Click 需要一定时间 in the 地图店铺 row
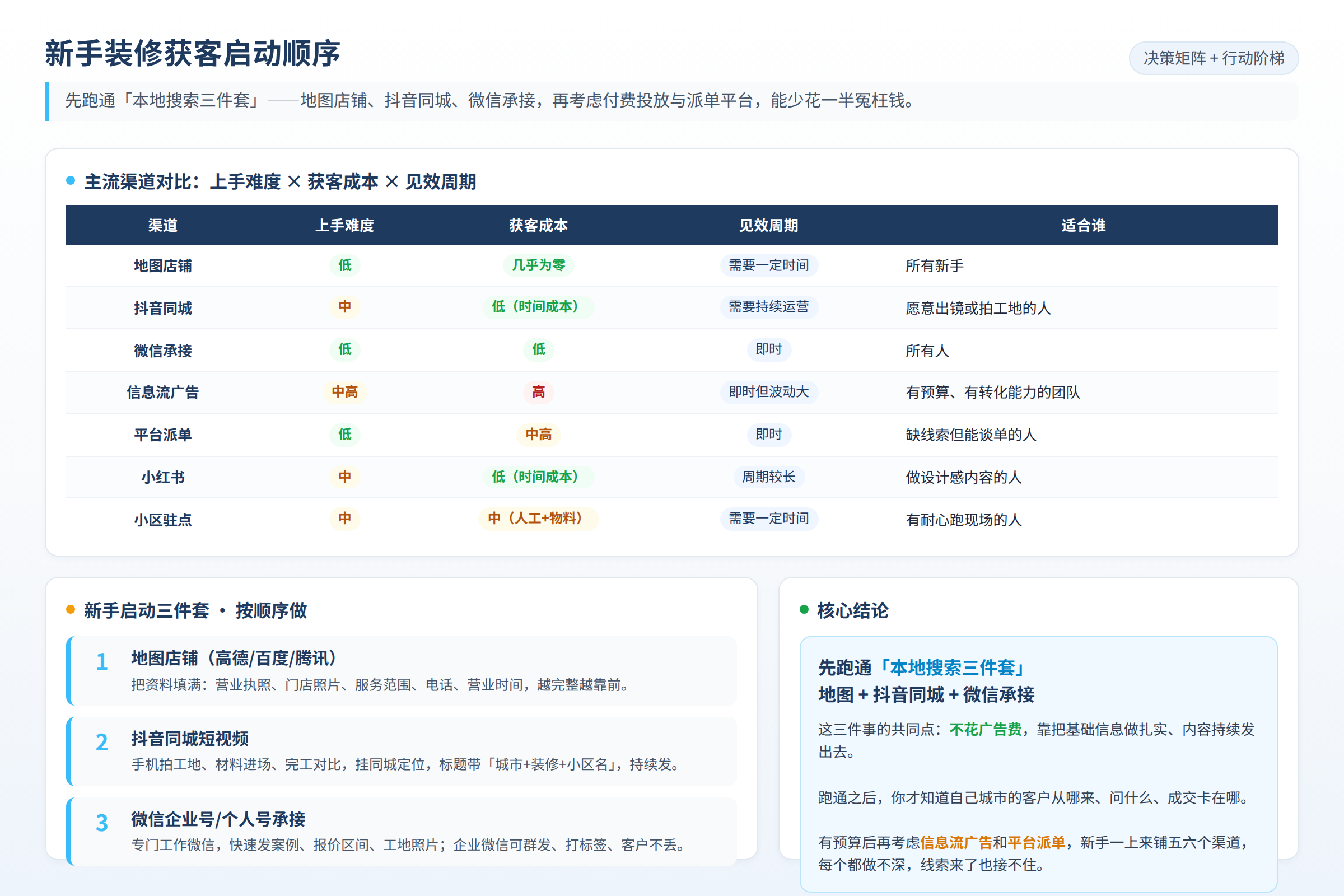 (768, 265)
